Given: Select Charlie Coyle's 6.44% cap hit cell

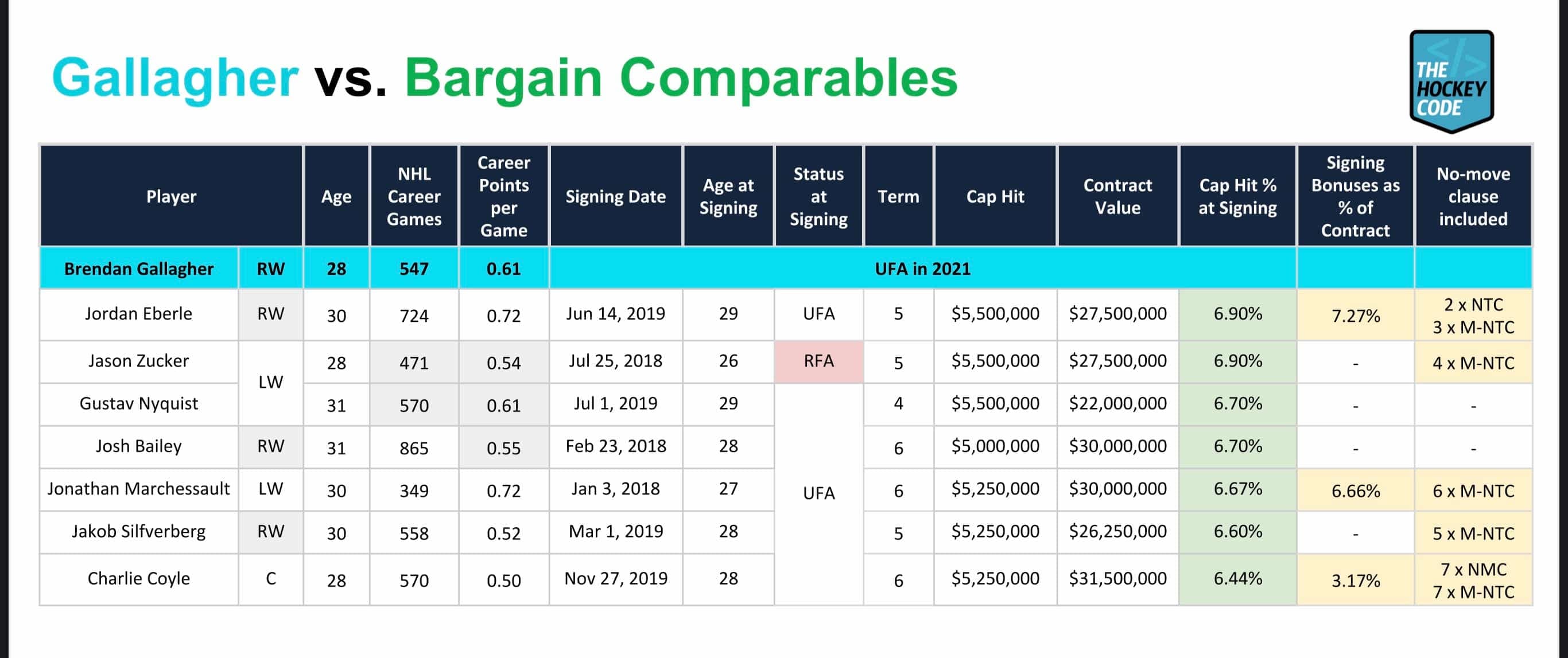Looking at the screenshot, I should pos(1237,578).
